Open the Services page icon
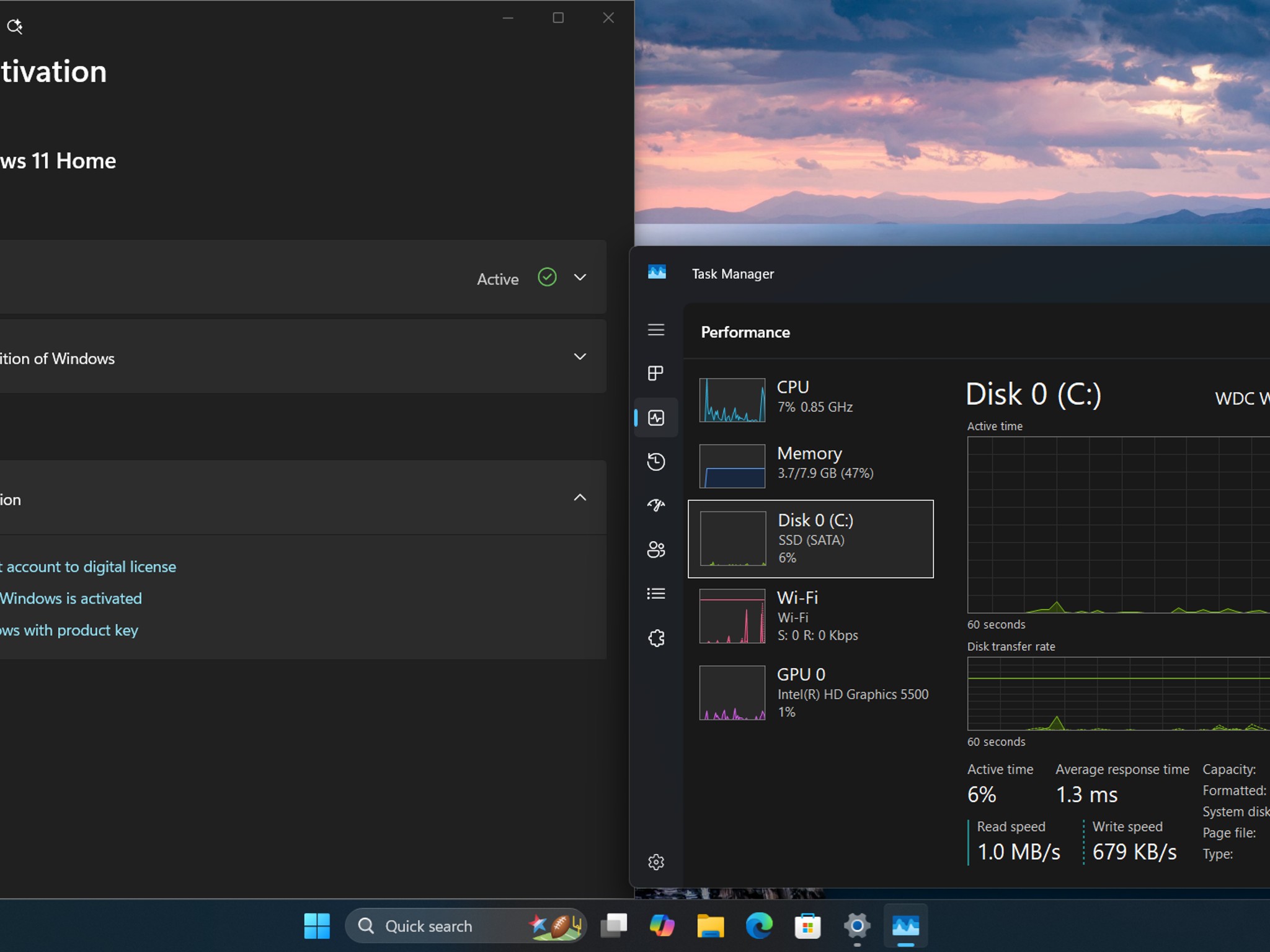 click(x=656, y=638)
